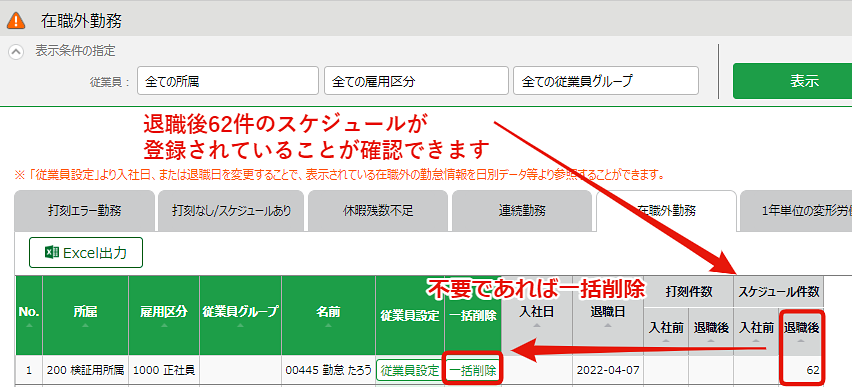The width and height of the screenshot is (852, 387).
Task: Switch to the 打刻エラー勤務 tab
Action: [x=84, y=211]
